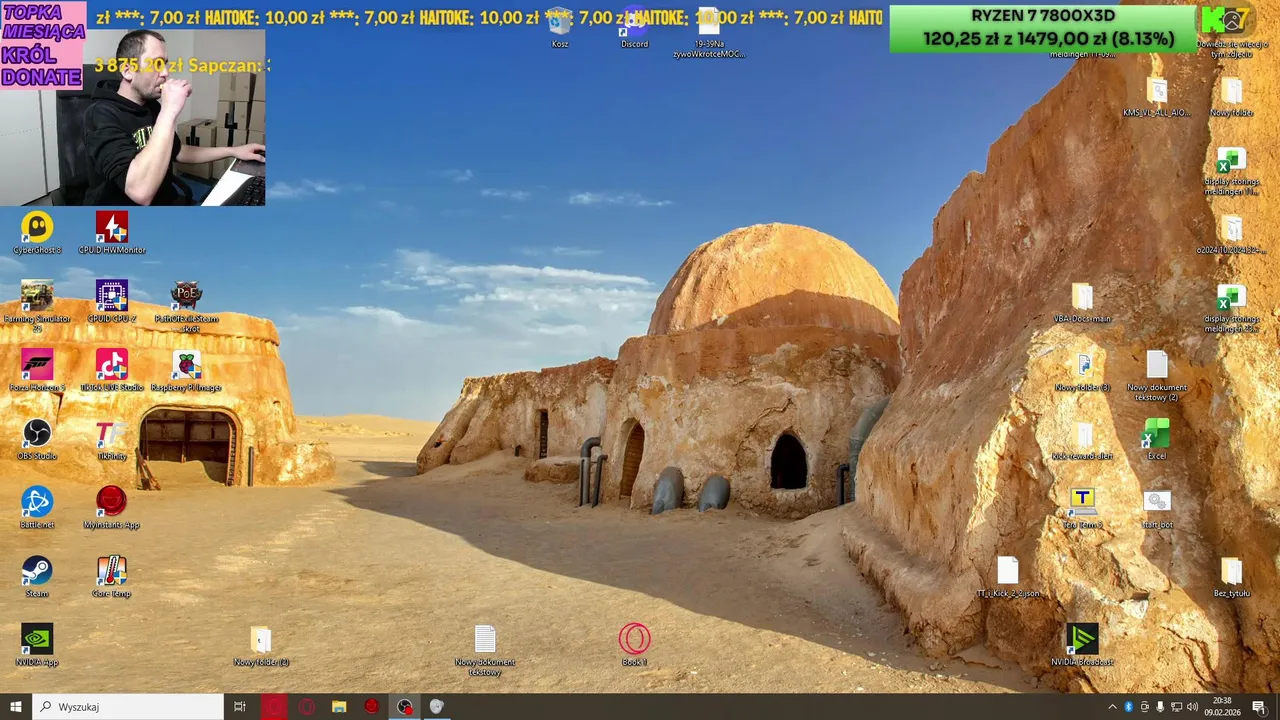Open the volume control in the tray

click(1192, 707)
